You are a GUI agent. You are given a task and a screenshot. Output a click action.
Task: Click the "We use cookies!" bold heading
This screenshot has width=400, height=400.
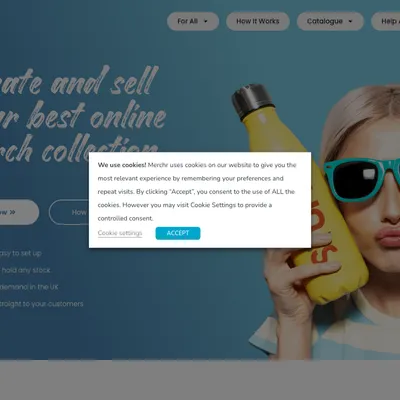[122, 165]
